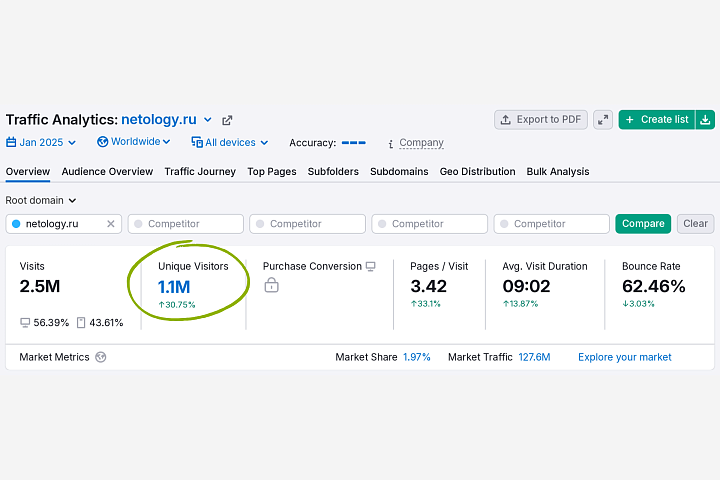This screenshot has height=480, width=720.
Task: Click the Unique Visitors 1.1M value
Action: [174, 287]
